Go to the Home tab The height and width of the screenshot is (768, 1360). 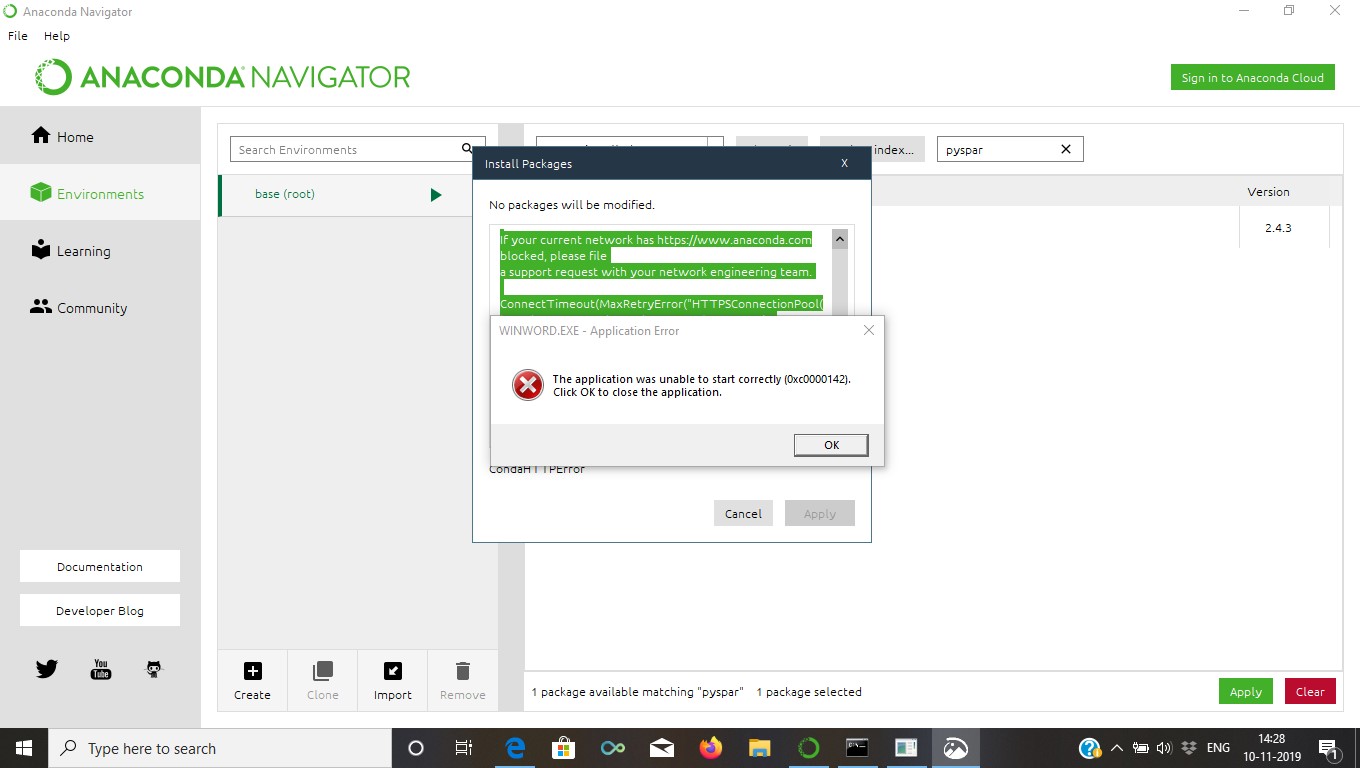tap(100, 137)
